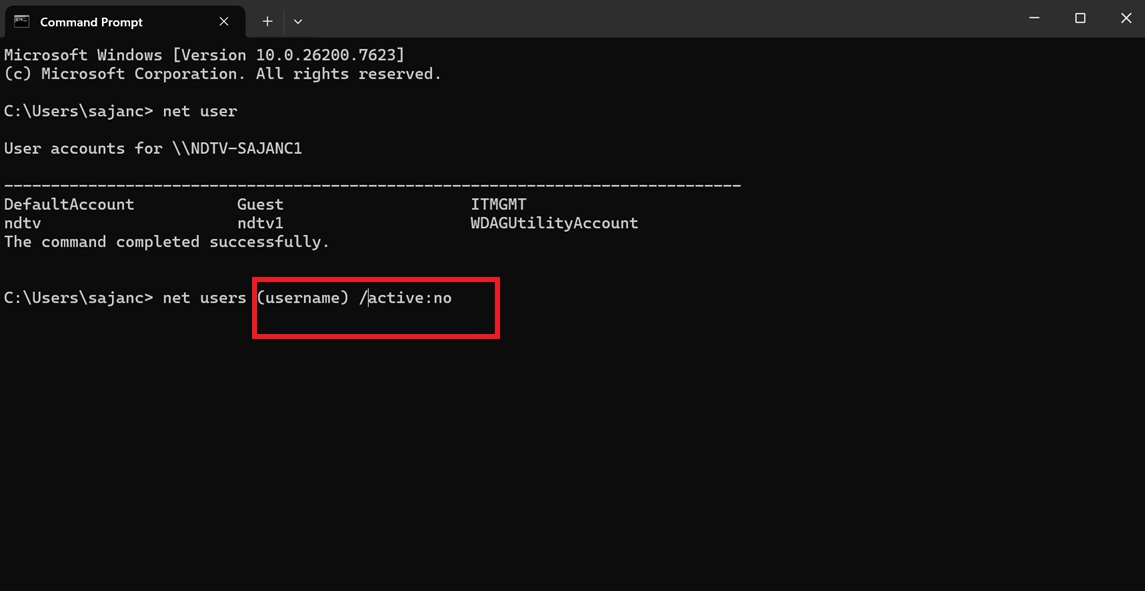The height and width of the screenshot is (591, 1145).
Task: Click the ndtv1 account name
Action: (x=260, y=223)
